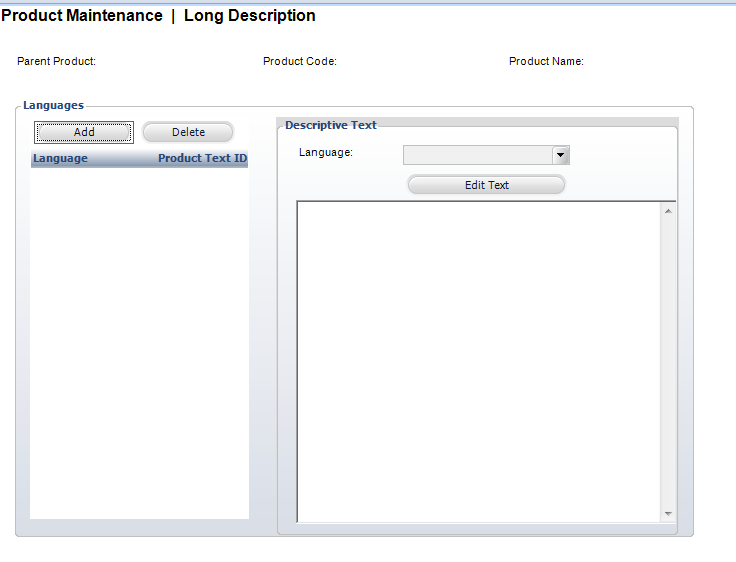Click the empty Languages list area
736x562 pixels.
click(x=139, y=340)
